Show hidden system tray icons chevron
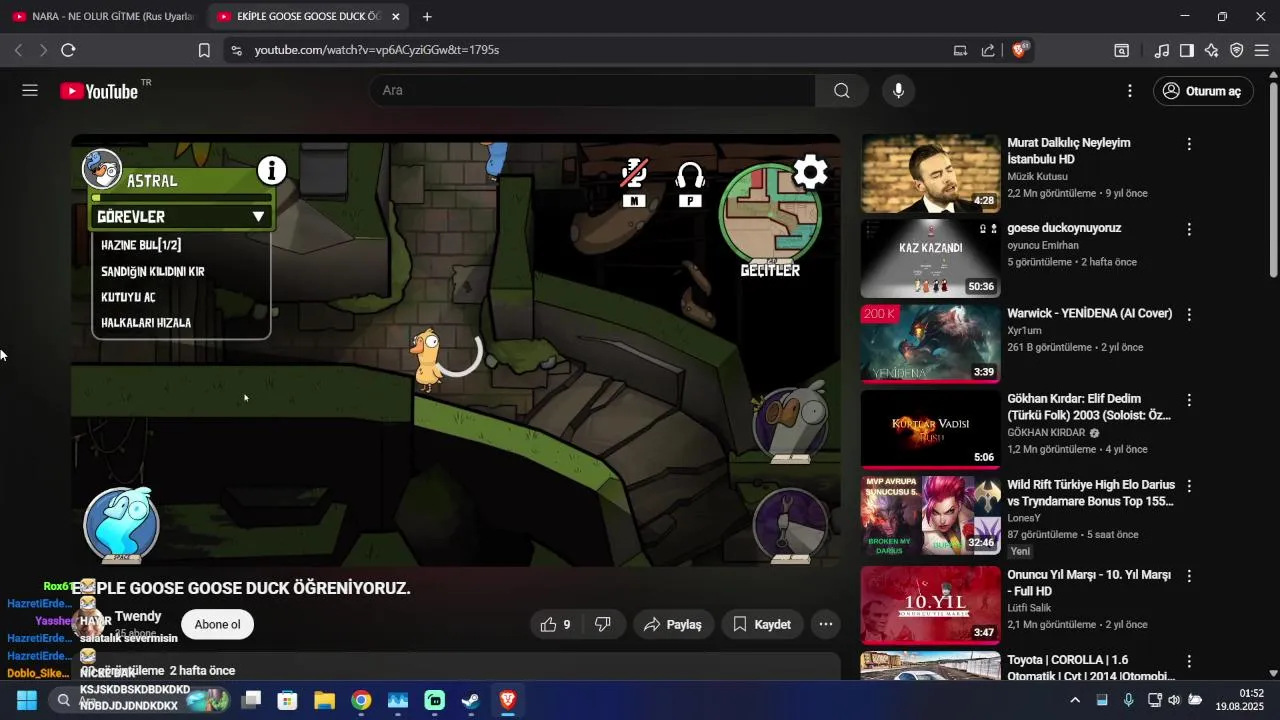This screenshot has height=720, width=1280. coord(1075,700)
